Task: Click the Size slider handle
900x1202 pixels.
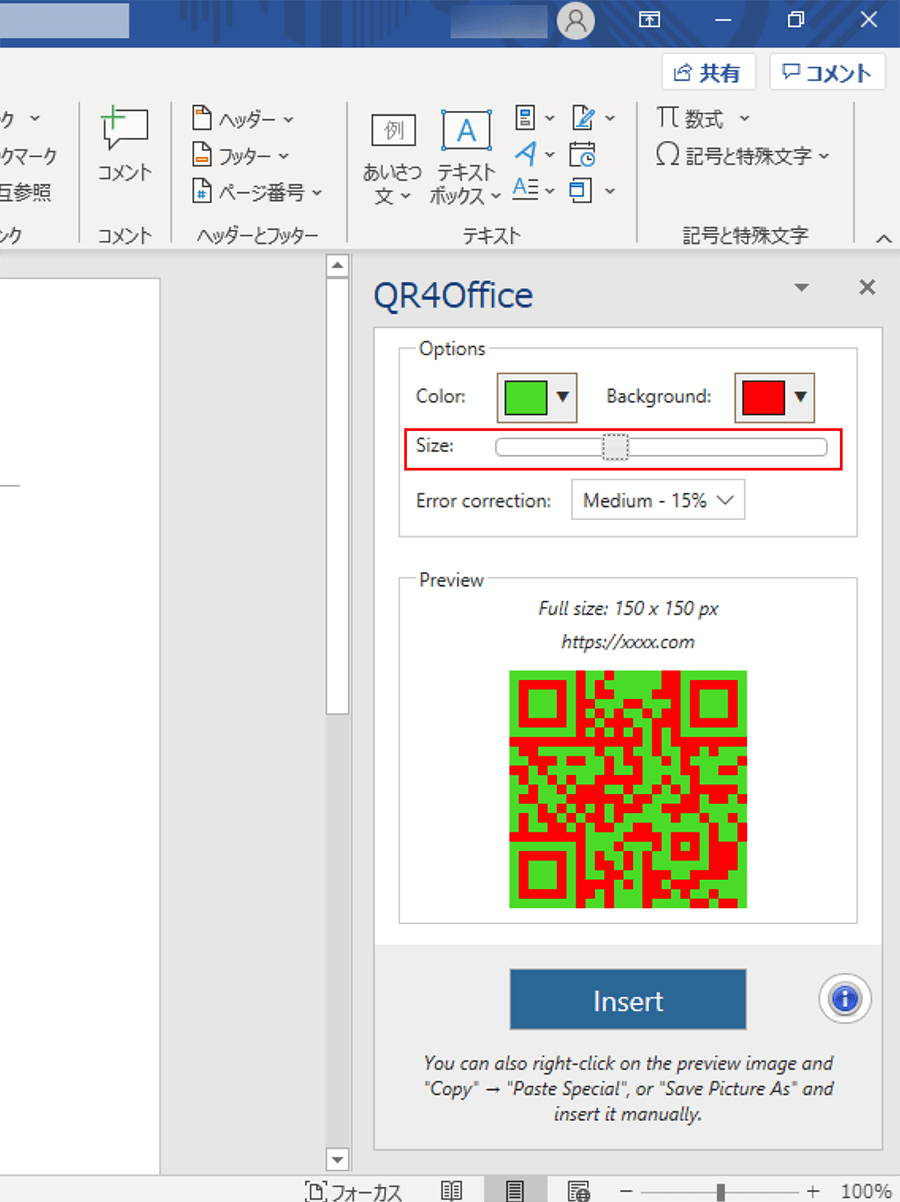Action: pos(616,447)
